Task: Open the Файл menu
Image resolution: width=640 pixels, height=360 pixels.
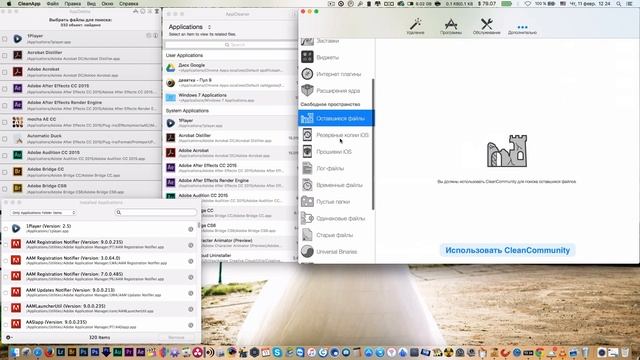Action: coord(53,4)
